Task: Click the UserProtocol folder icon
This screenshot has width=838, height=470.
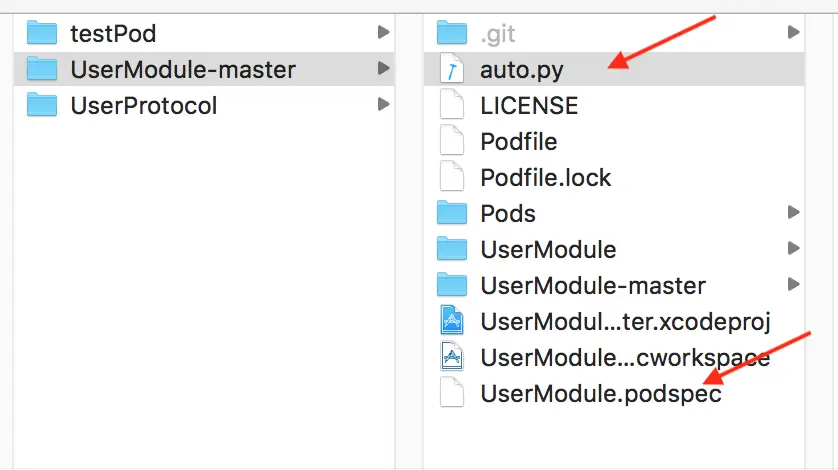Action: (42, 105)
